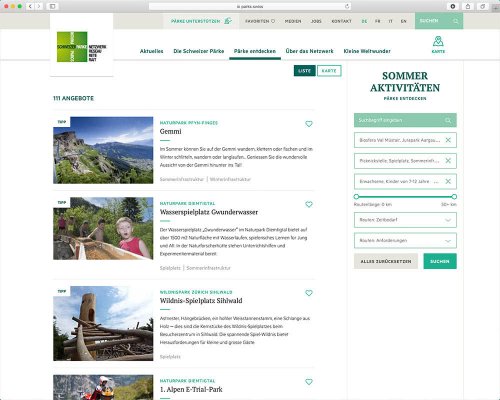Select DE language
The width and height of the screenshot is (500, 400).
tap(364, 21)
